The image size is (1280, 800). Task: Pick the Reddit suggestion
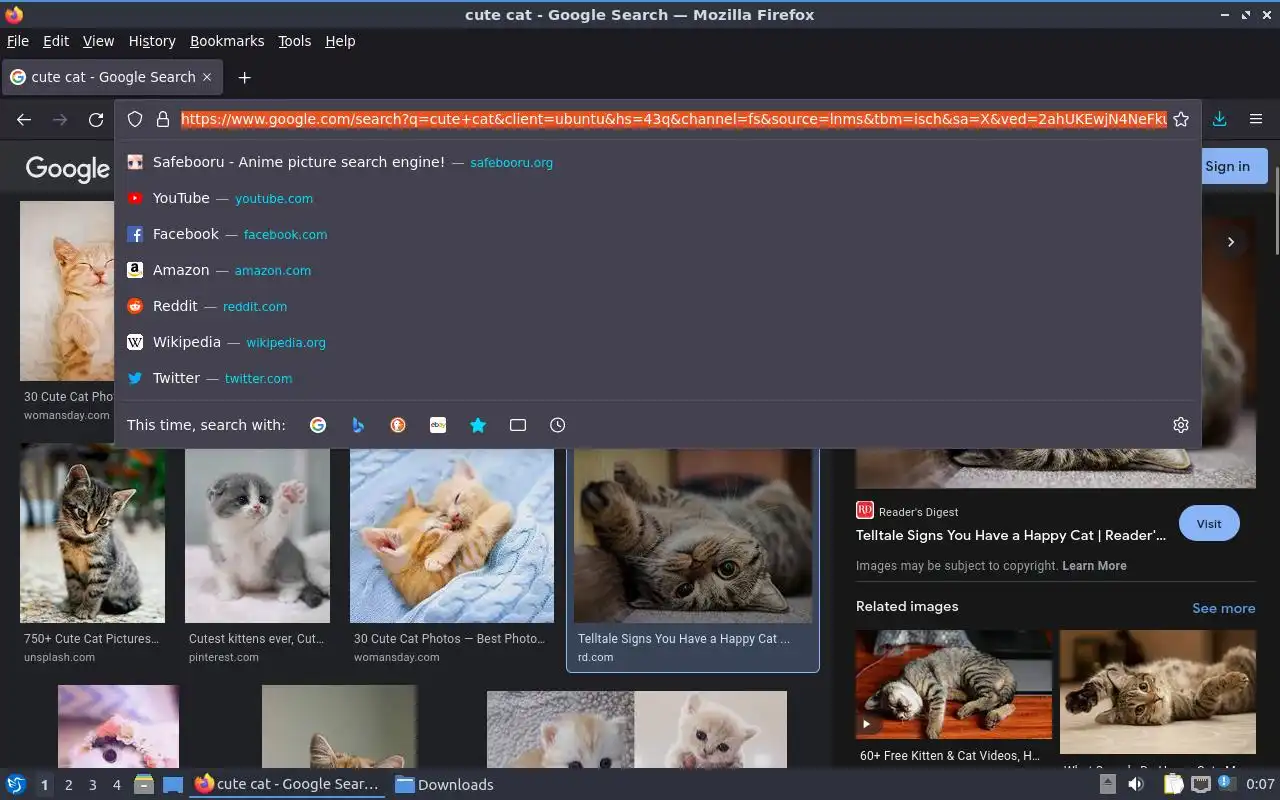tap(657, 306)
